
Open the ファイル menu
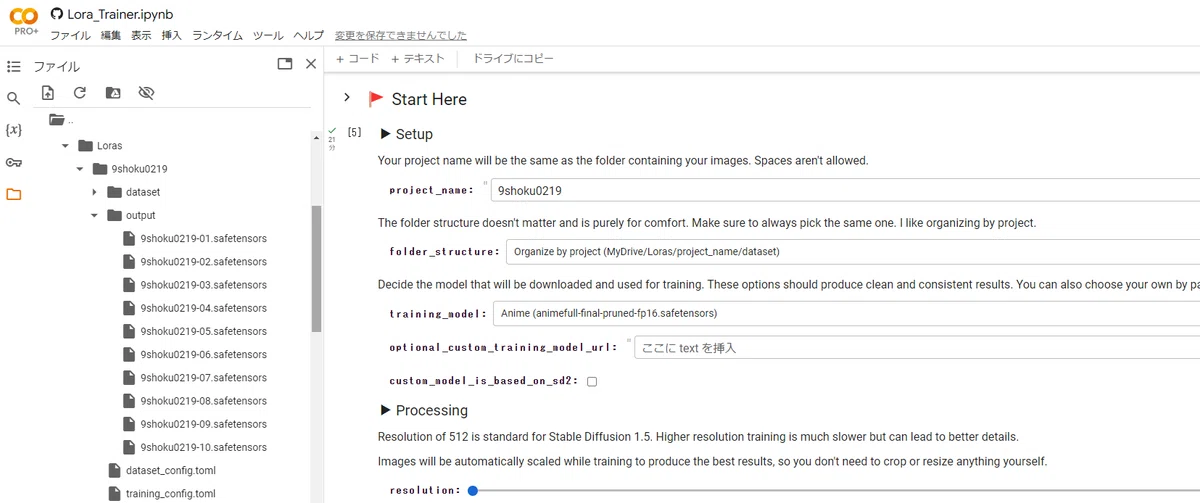[70, 35]
